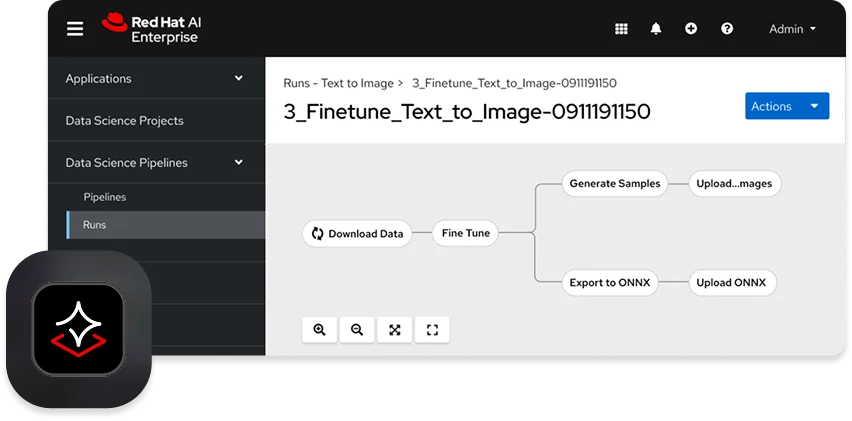The image size is (852, 421).
Task: Select Pipelines in the sidebar
Action: (x=104, y=197)
